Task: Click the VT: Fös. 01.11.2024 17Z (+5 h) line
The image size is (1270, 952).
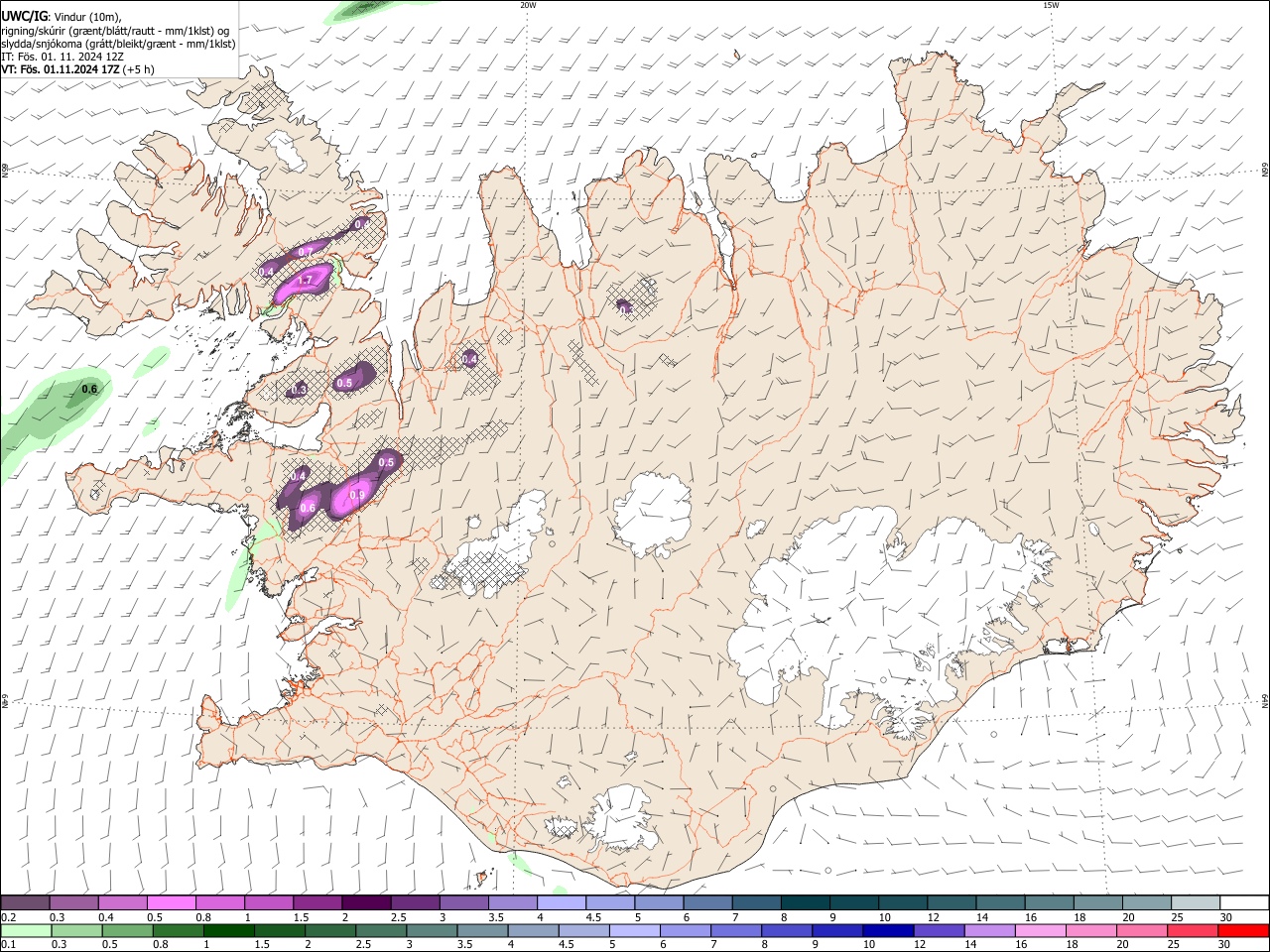Action: coord(78,69)
